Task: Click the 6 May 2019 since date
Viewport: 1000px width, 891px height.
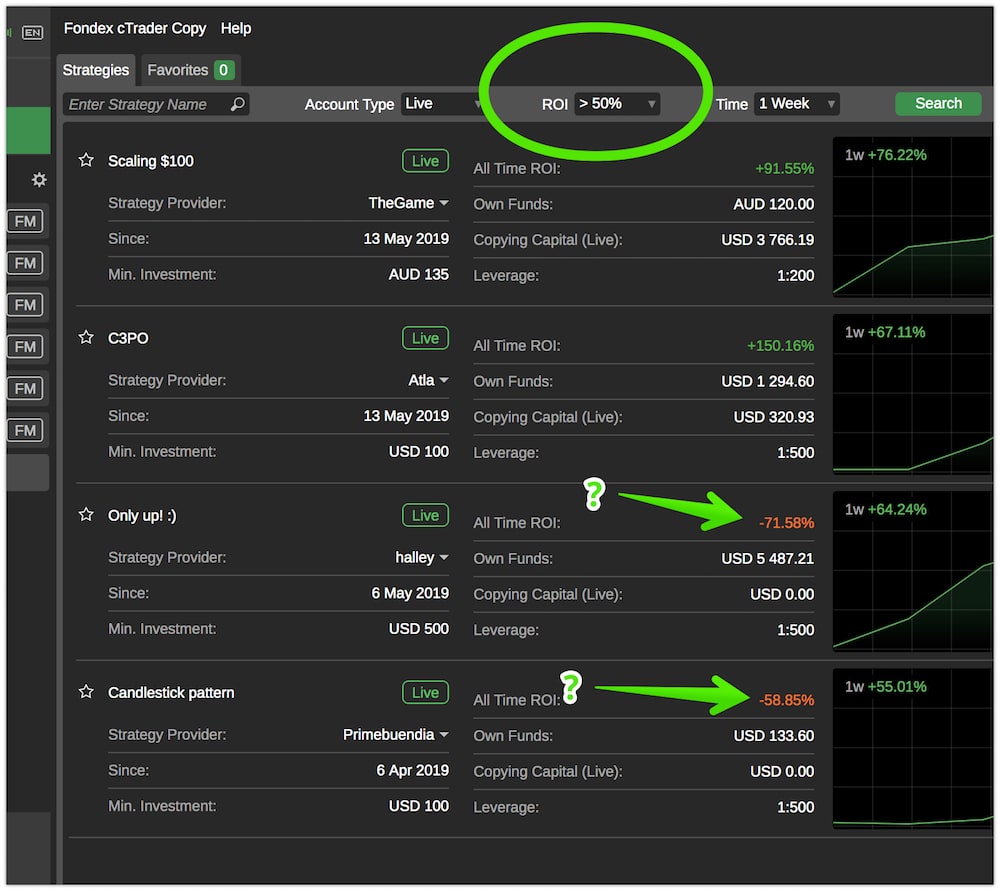Action: 410,593
